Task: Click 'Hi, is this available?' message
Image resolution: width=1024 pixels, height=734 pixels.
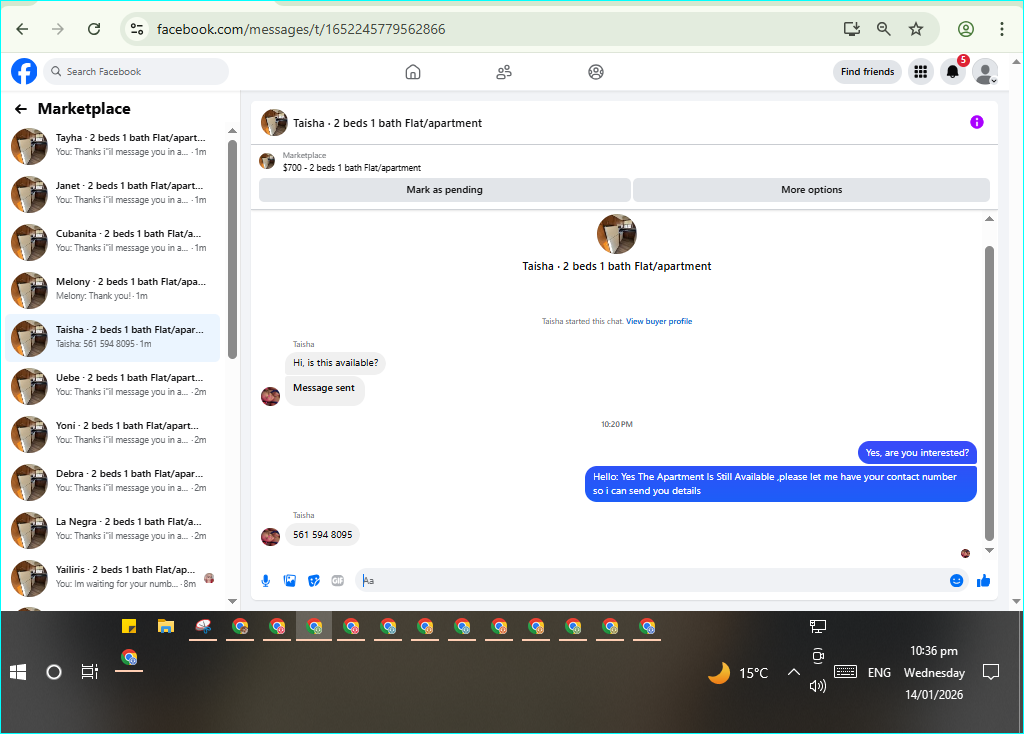Action: pyautogui.click(x=336, y=363)
